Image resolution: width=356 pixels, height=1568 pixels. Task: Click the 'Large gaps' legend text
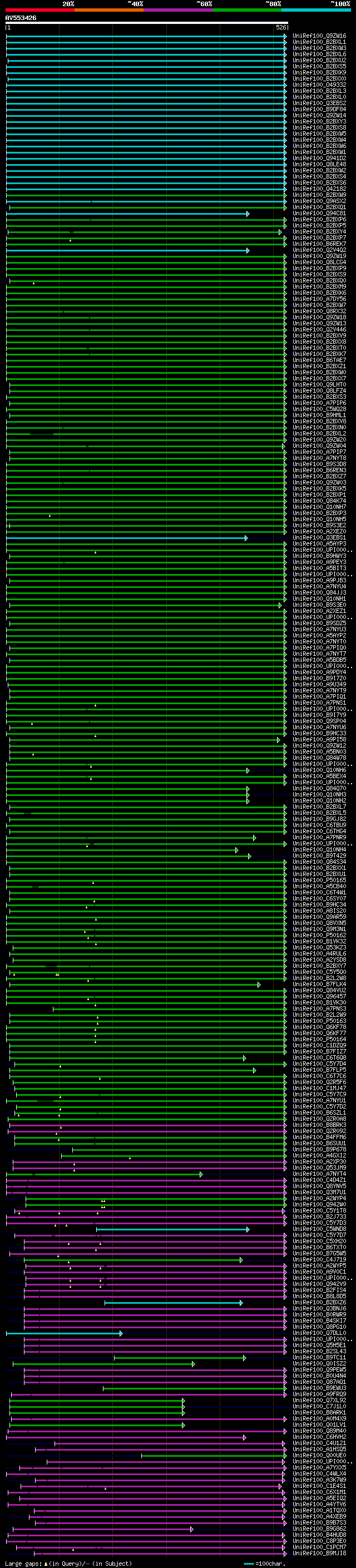point(24,1563)
